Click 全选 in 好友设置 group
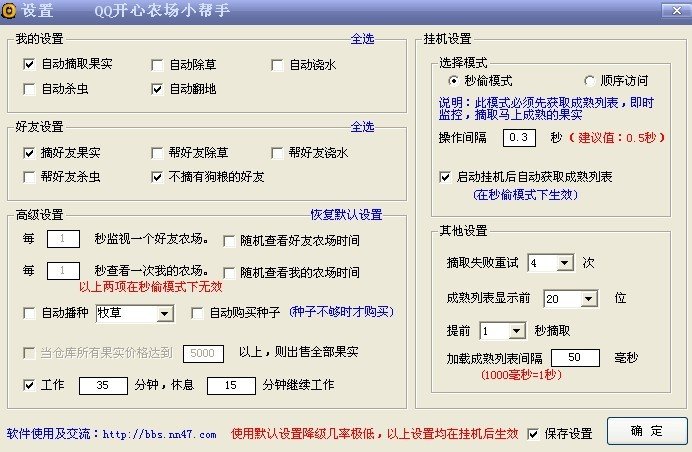 click(362, 127)
